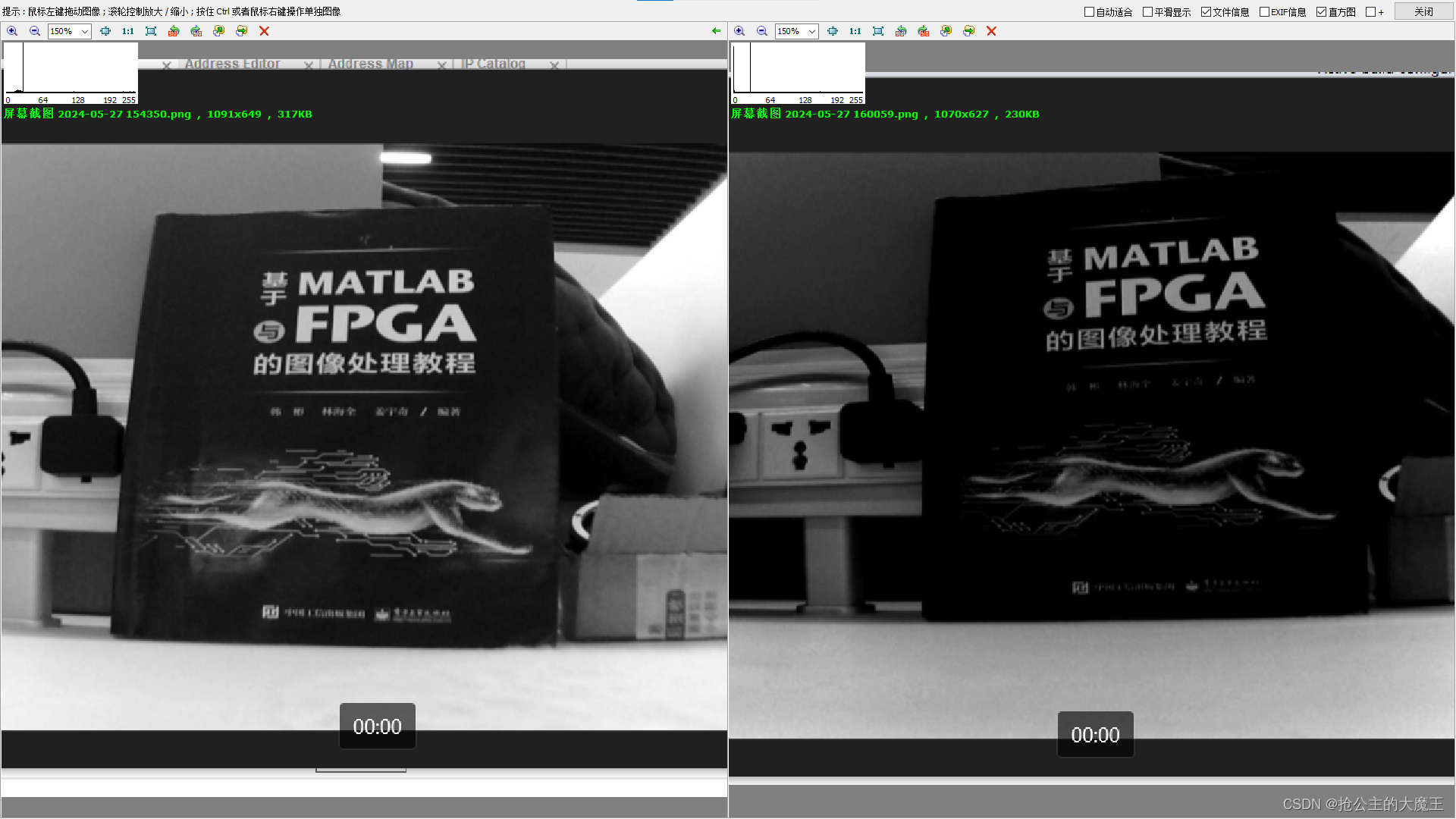Click the right pane histogram thumbnail

click(797, 73)
